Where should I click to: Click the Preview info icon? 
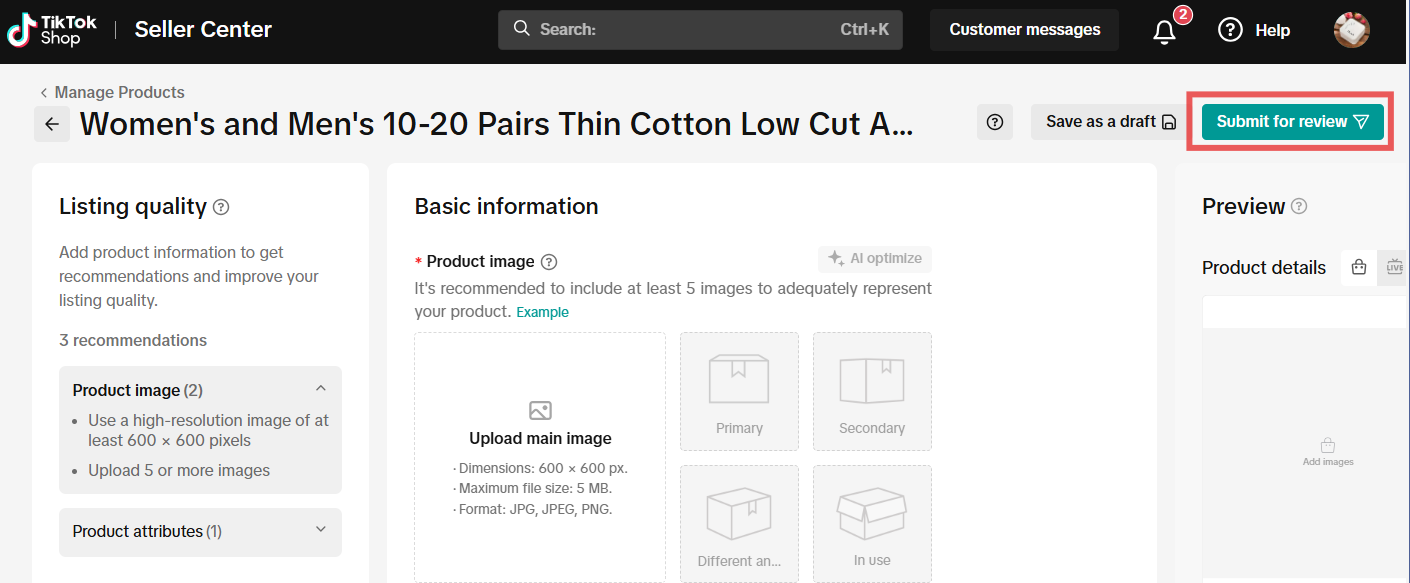1299,206
